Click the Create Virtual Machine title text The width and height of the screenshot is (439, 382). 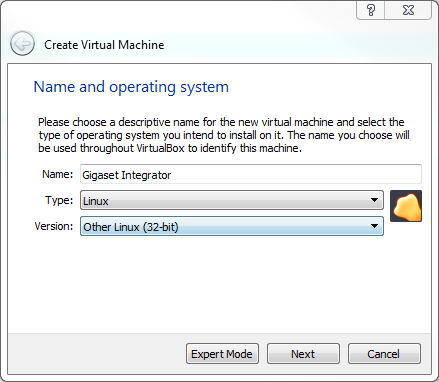tap(104, 45)
